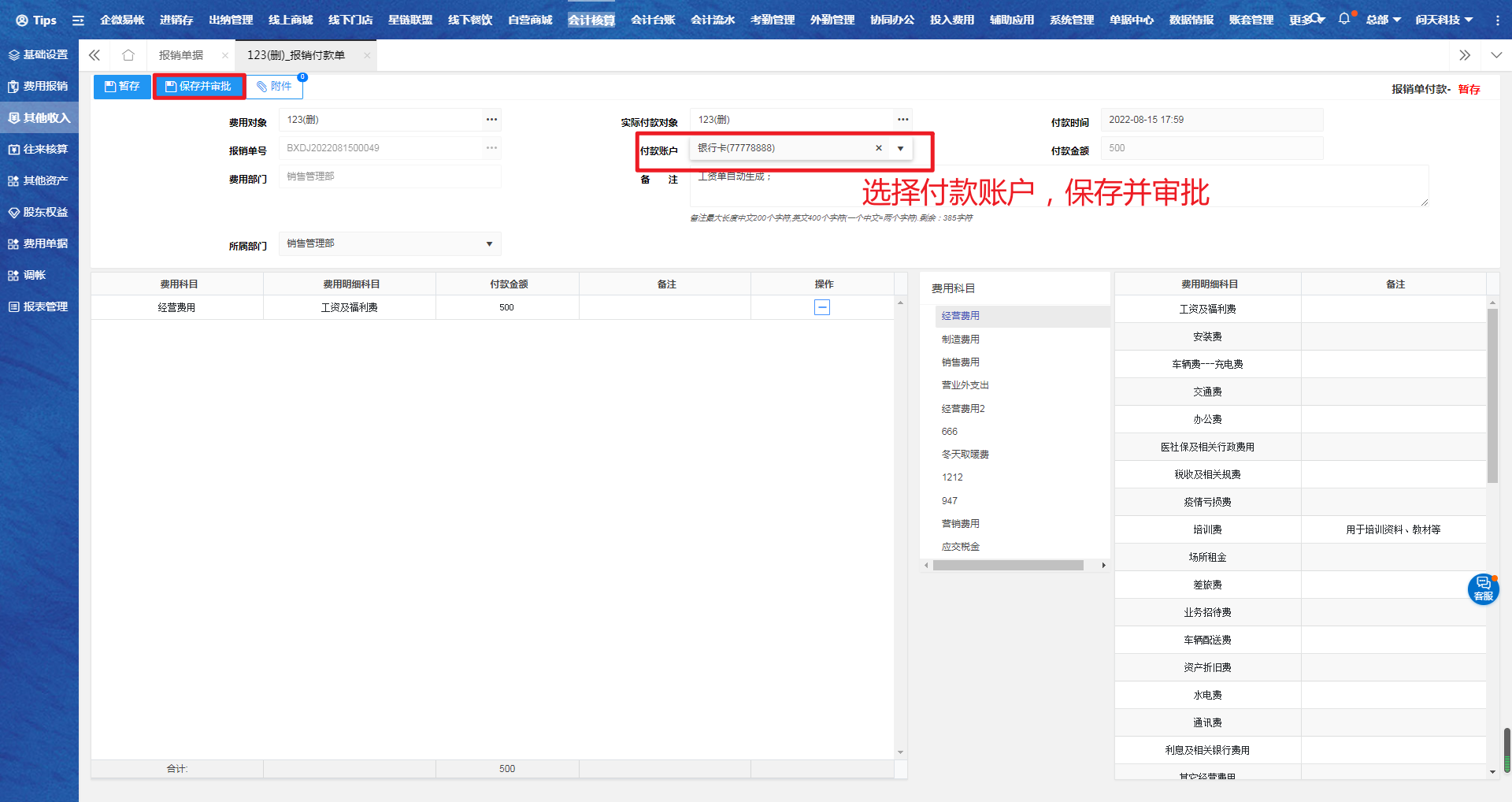
Task: Open the 客服 customer service chat
Action: pyautogui.click(x=1483, y=589)
